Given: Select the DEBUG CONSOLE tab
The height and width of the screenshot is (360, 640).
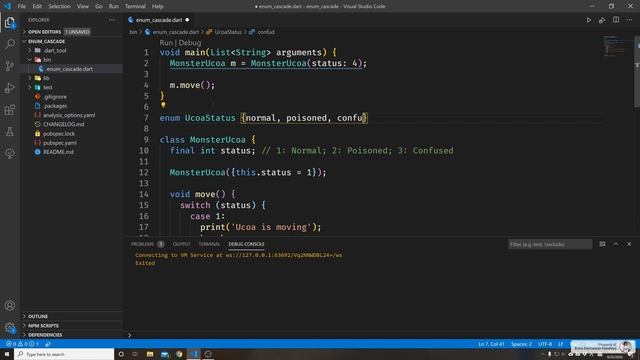Looking at the screenshot, I should click(x=246, y=244).
